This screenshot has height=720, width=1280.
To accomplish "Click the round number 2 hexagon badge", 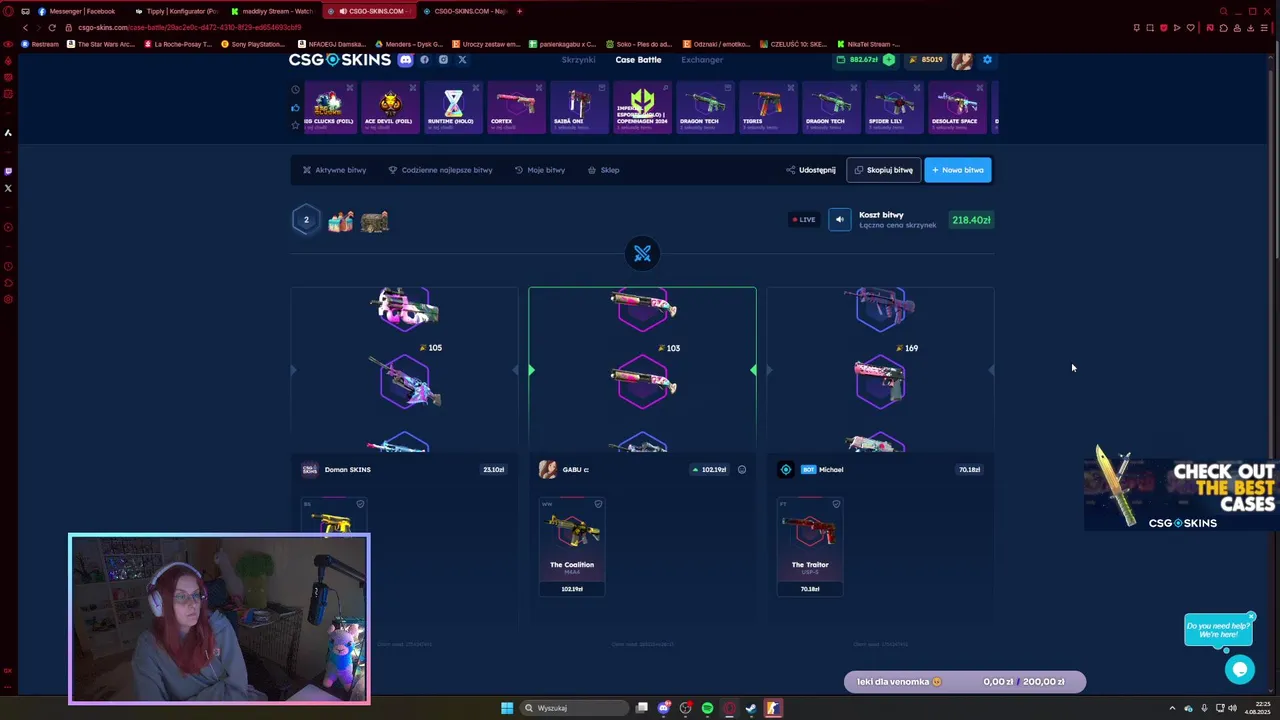I will [306, 220].
